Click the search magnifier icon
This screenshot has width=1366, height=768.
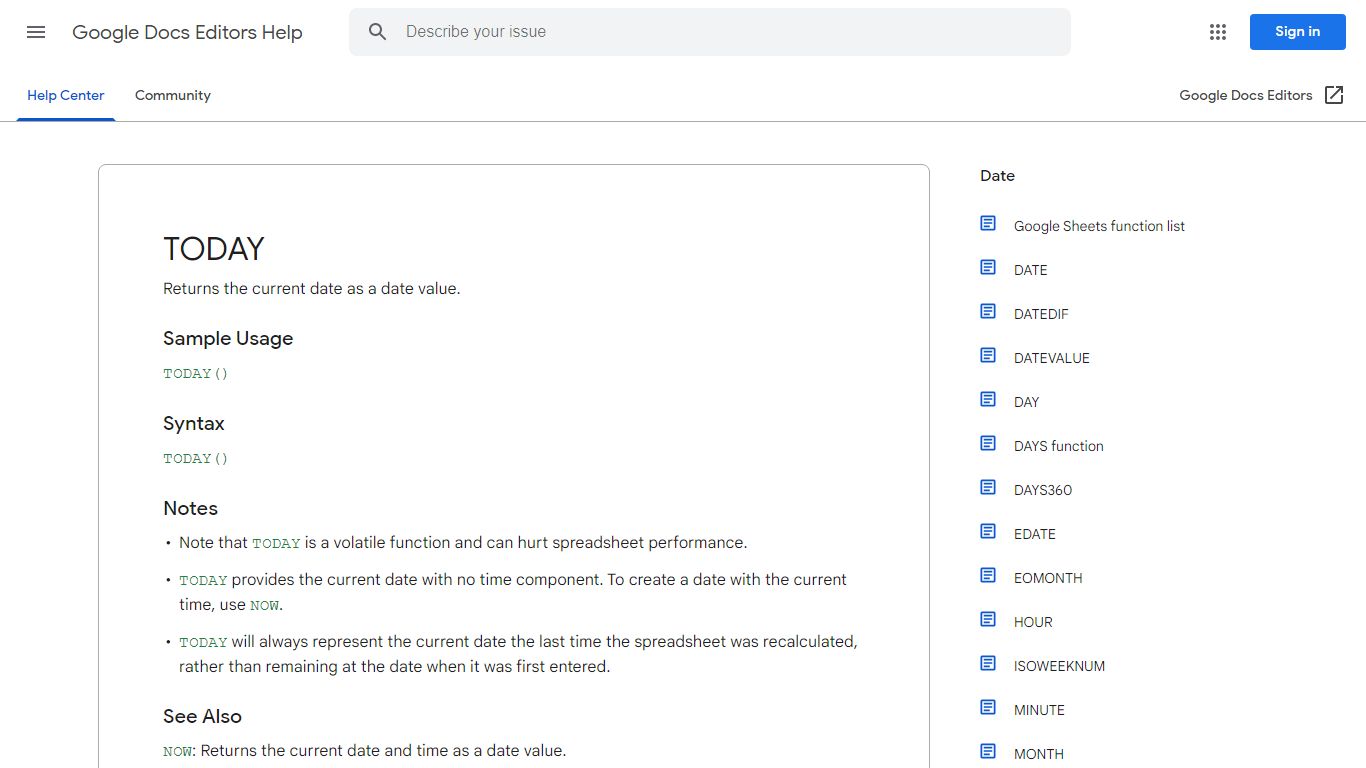pos(377,32)
